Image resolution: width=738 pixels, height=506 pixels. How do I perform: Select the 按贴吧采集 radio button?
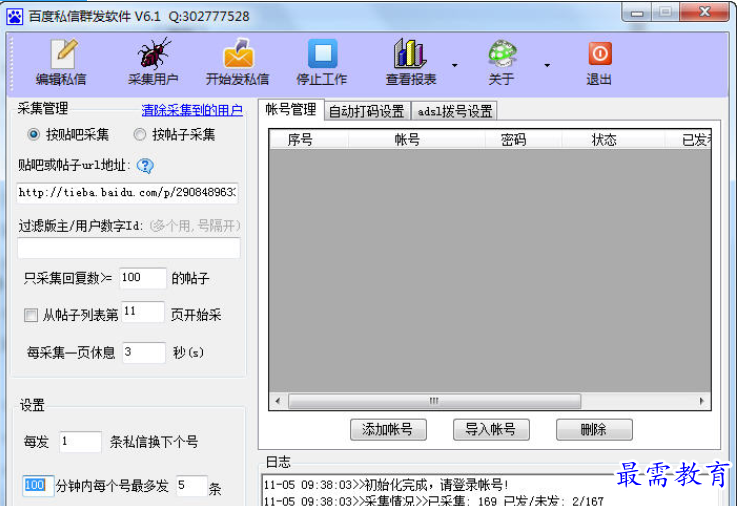33,135
